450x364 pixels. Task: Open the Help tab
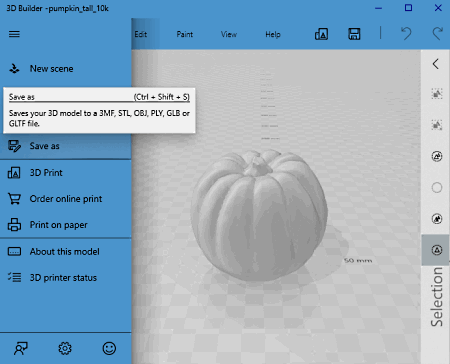pos(273,34)
